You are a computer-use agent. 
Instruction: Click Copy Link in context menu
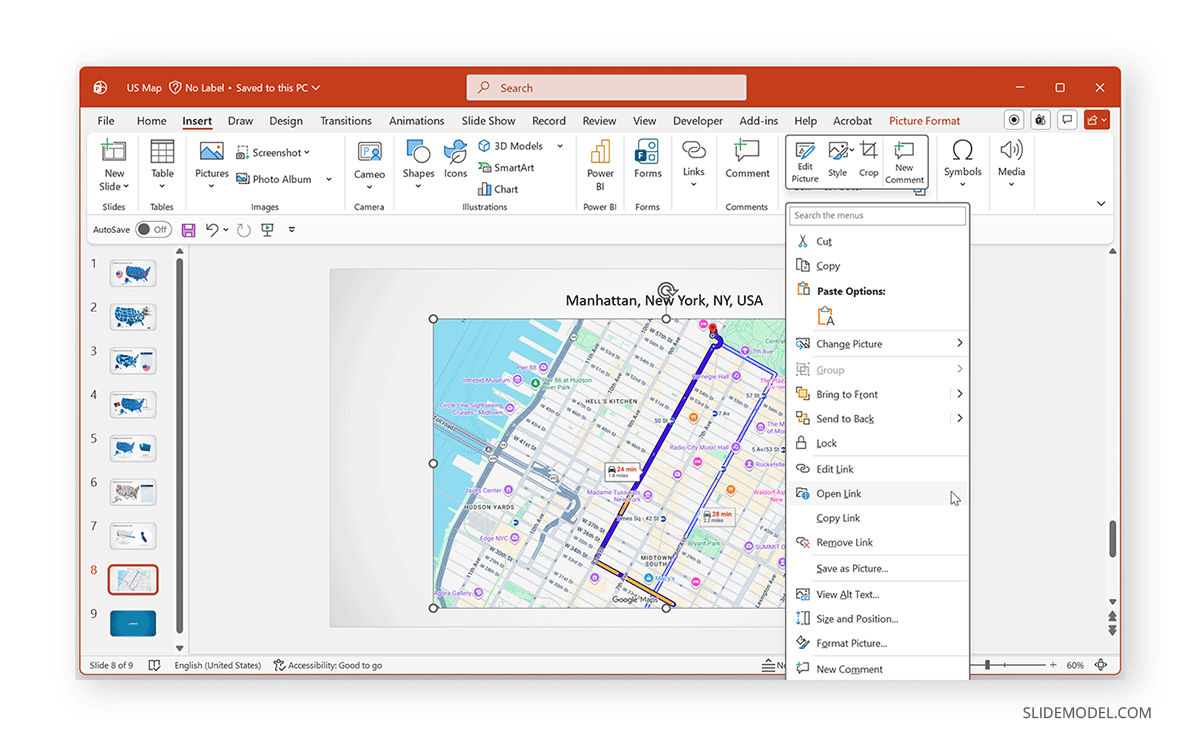tap(878, 518)
